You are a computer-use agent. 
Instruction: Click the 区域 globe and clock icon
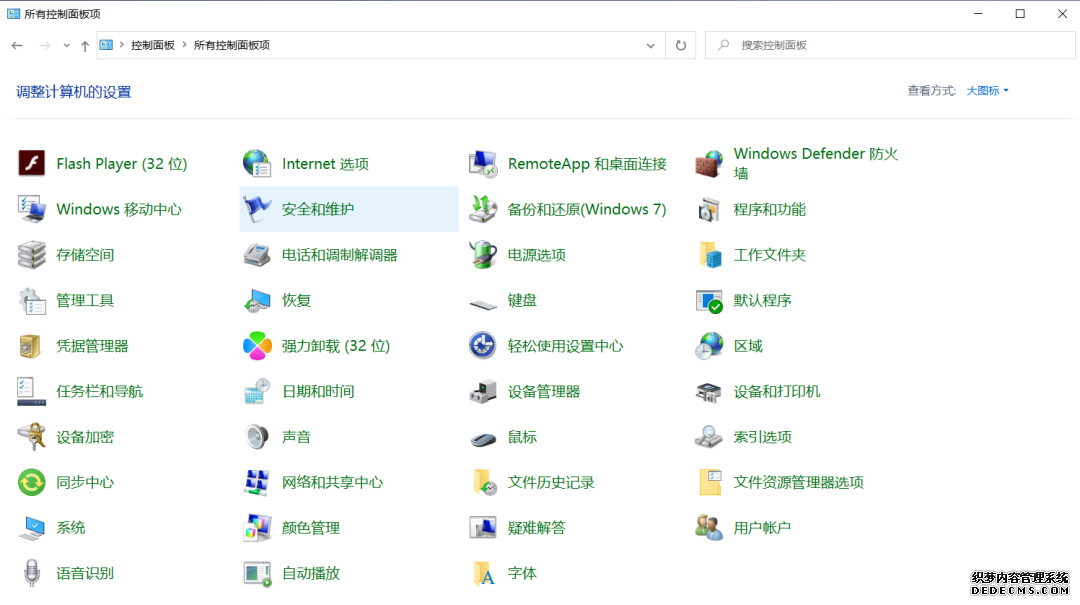(709, 345)
